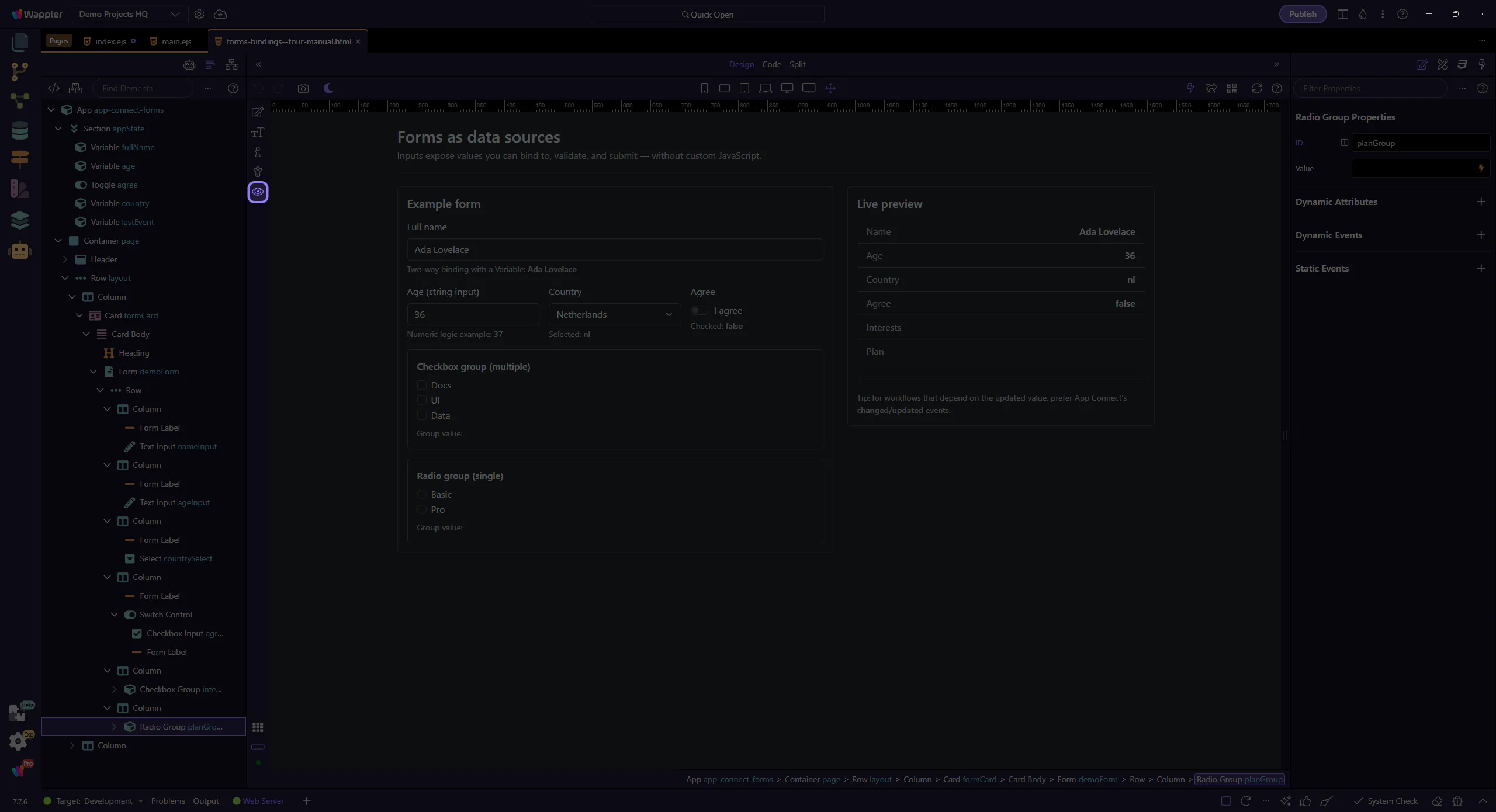Switch to the Code view tab
The height and width of the screenshot is (812, 1496).
coord(771,64)
